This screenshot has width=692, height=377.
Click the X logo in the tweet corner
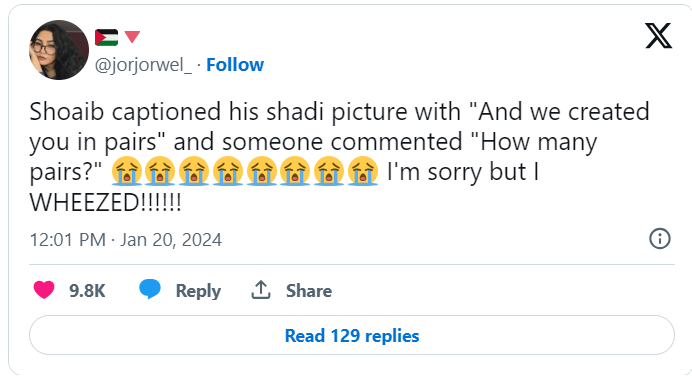658,36
